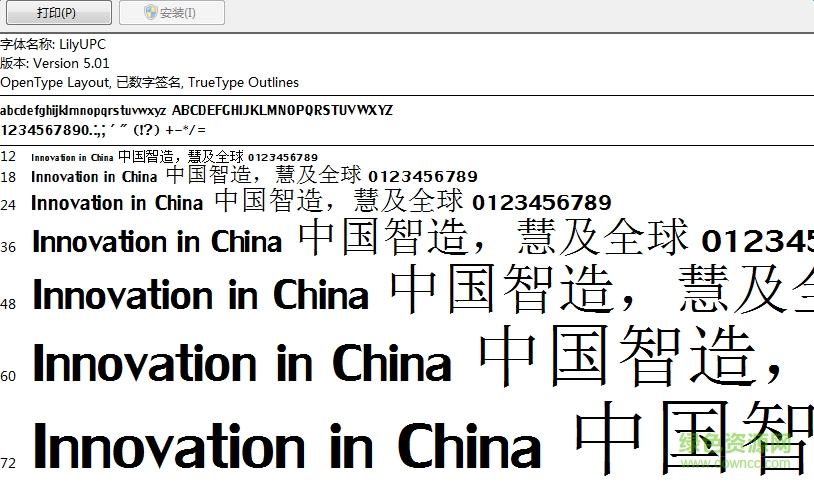Click the OpenType Layout, TrueType Outlines line

150,83
